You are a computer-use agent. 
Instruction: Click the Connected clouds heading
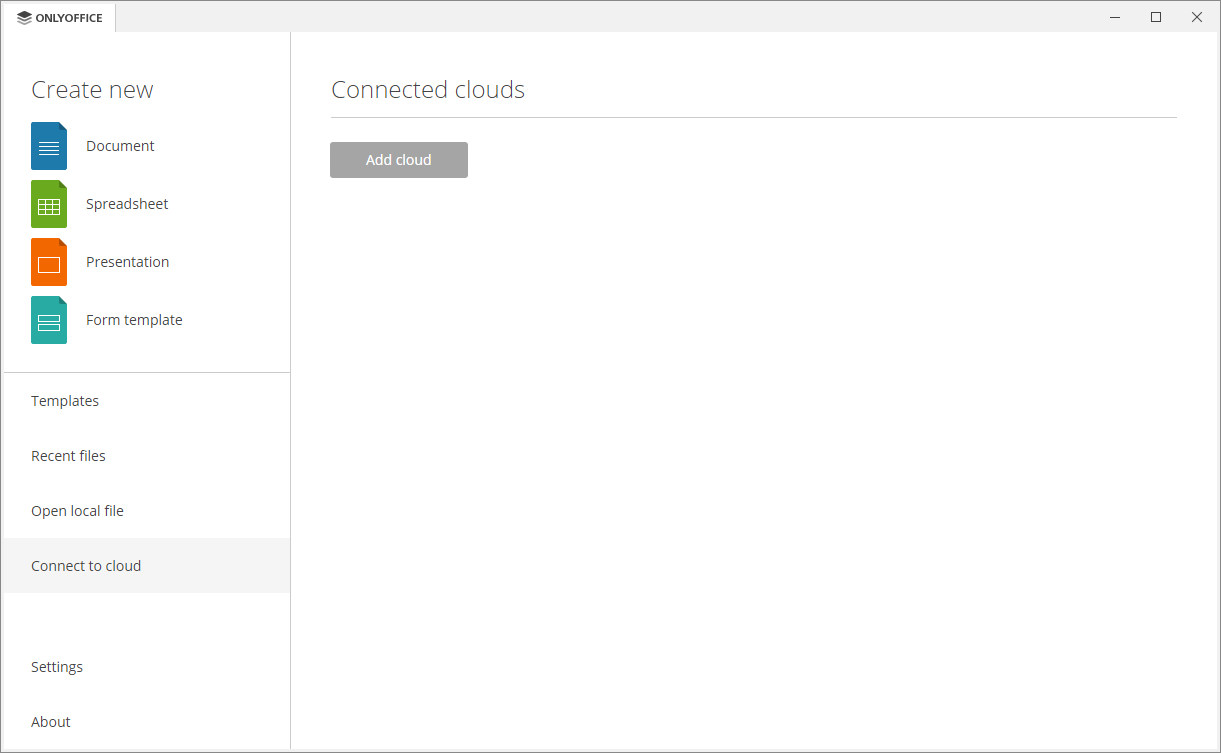pyautogui.click(x=428, y=89)
